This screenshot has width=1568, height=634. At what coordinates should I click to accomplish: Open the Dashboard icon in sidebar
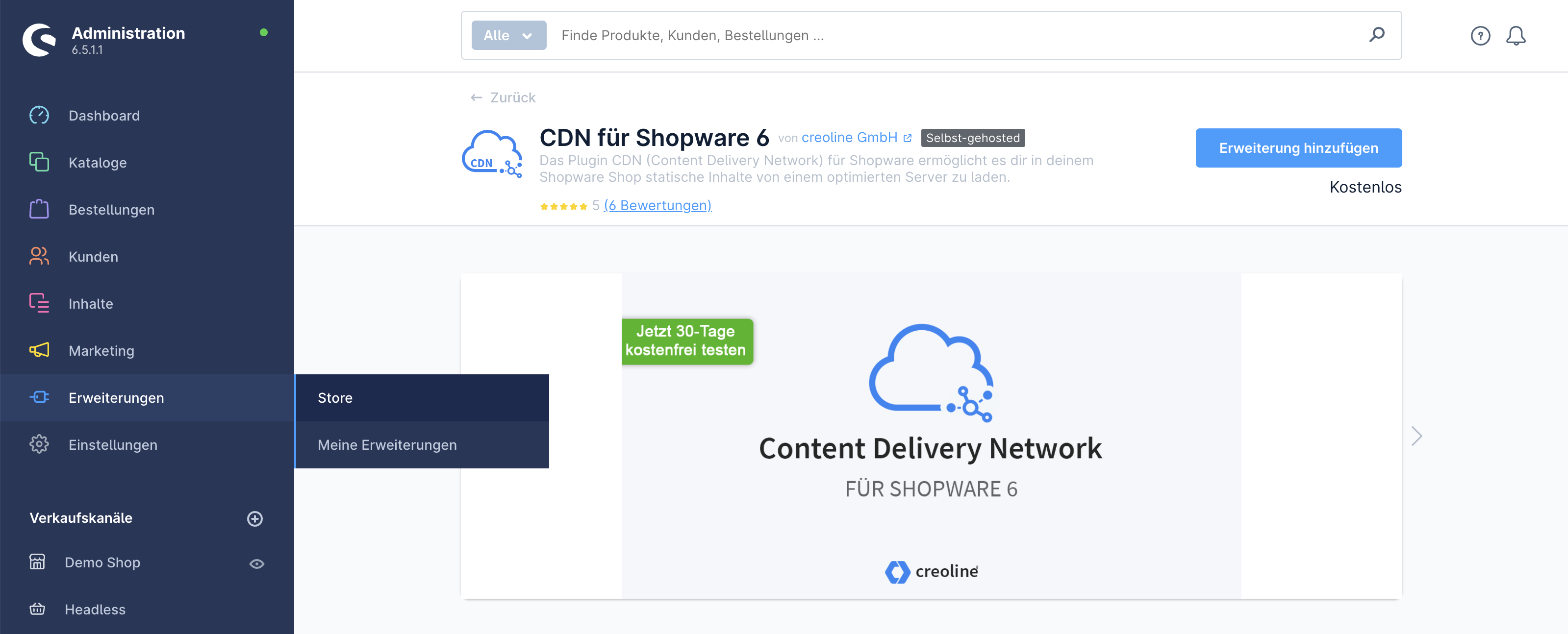pyautogui.click(x=39, y=115)
